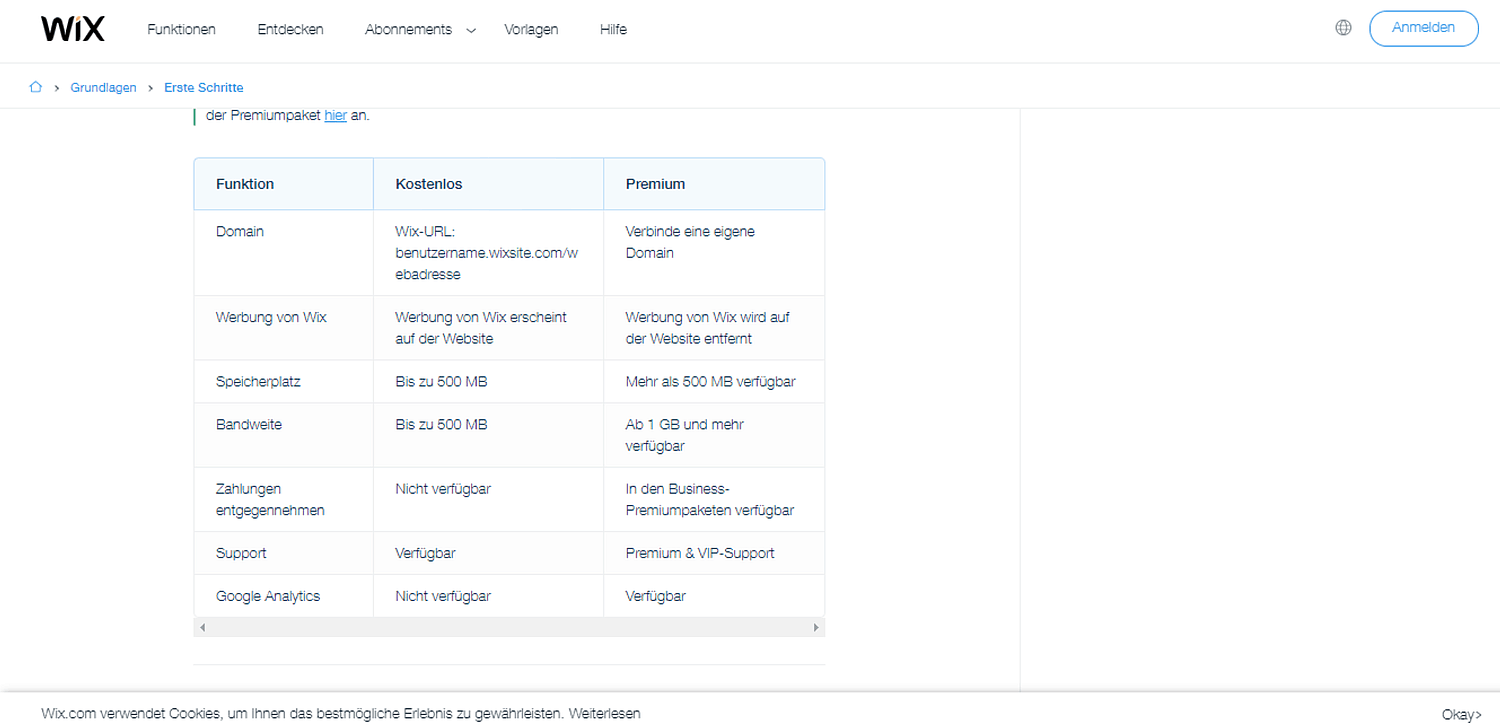Image resolution: width=1500 pixels, height=727 pixels.
Task: Expand the Abonnements dropdown chevron
Action: tap(471, 30)
